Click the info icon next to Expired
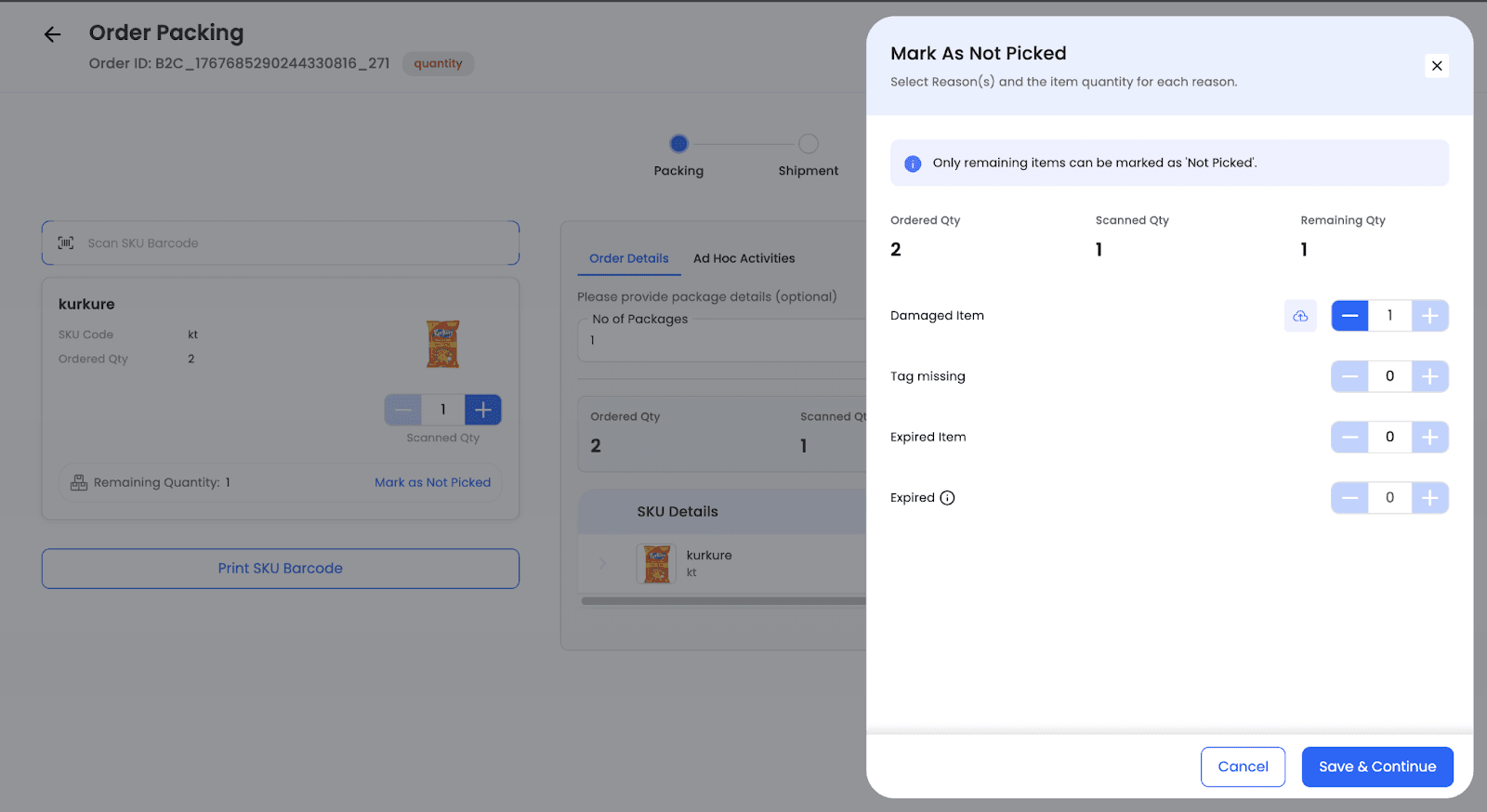 pos(947,498)
